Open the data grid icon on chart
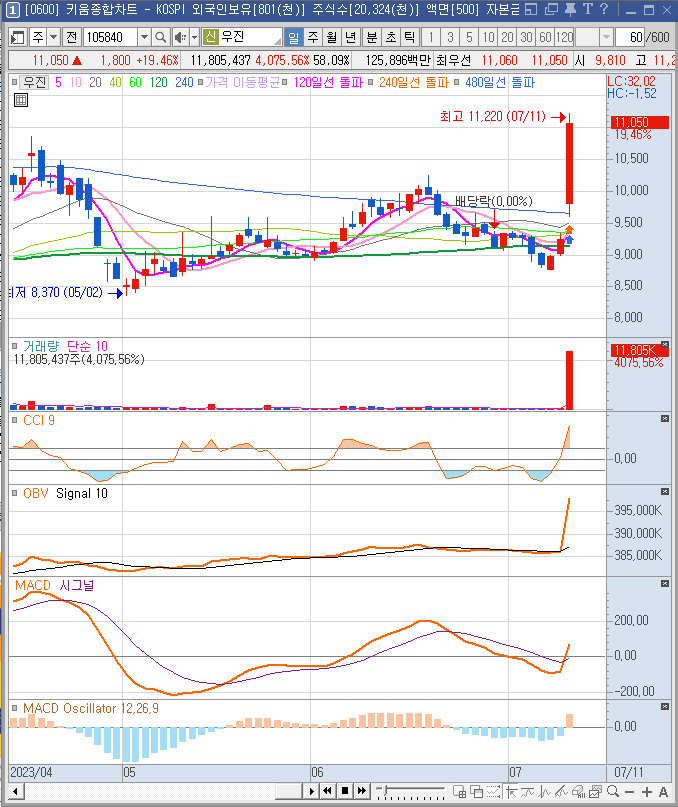Screen dimensions: 678x807 click(x=21, y=100)
